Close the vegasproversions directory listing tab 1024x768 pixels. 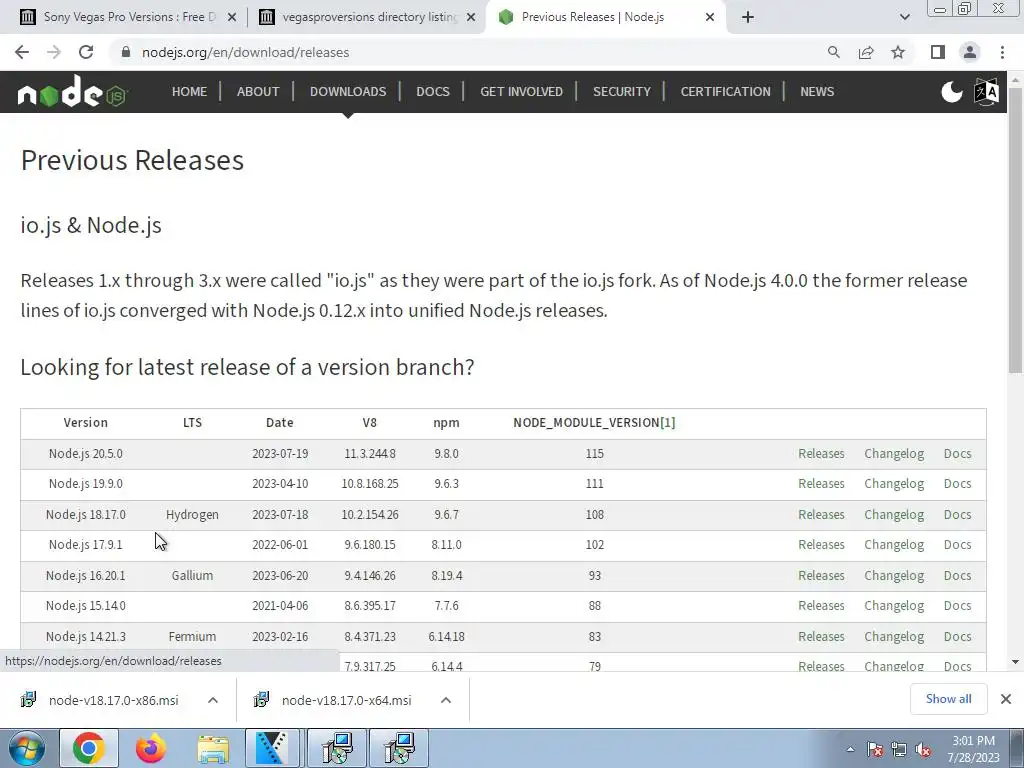pos(471,18)
